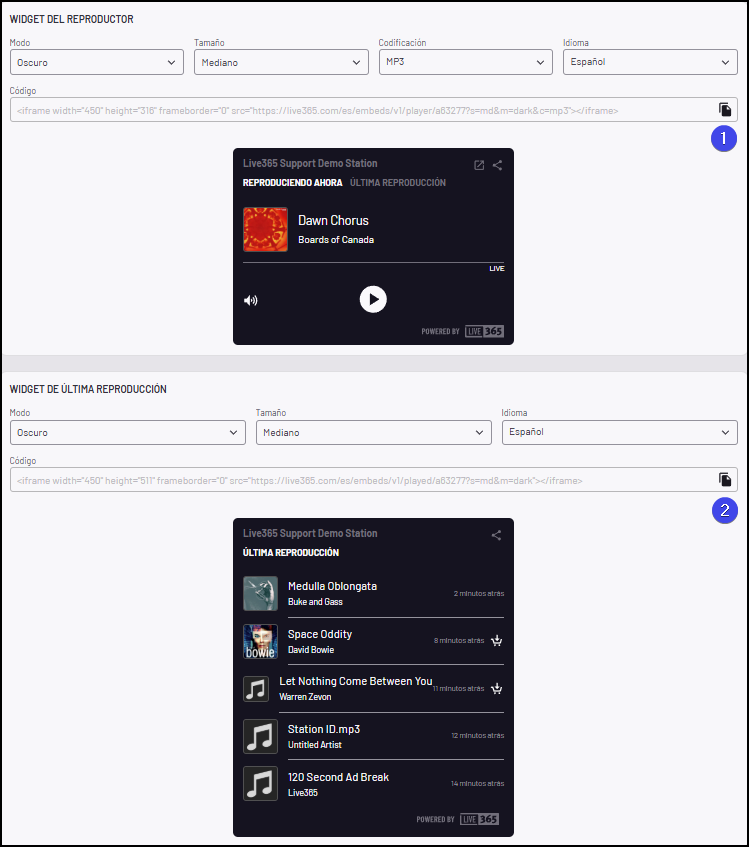The height and width of the screenshot is (847, 749).
Task: Copy the player widget iframe code
Action: click(x=725, y=110)
